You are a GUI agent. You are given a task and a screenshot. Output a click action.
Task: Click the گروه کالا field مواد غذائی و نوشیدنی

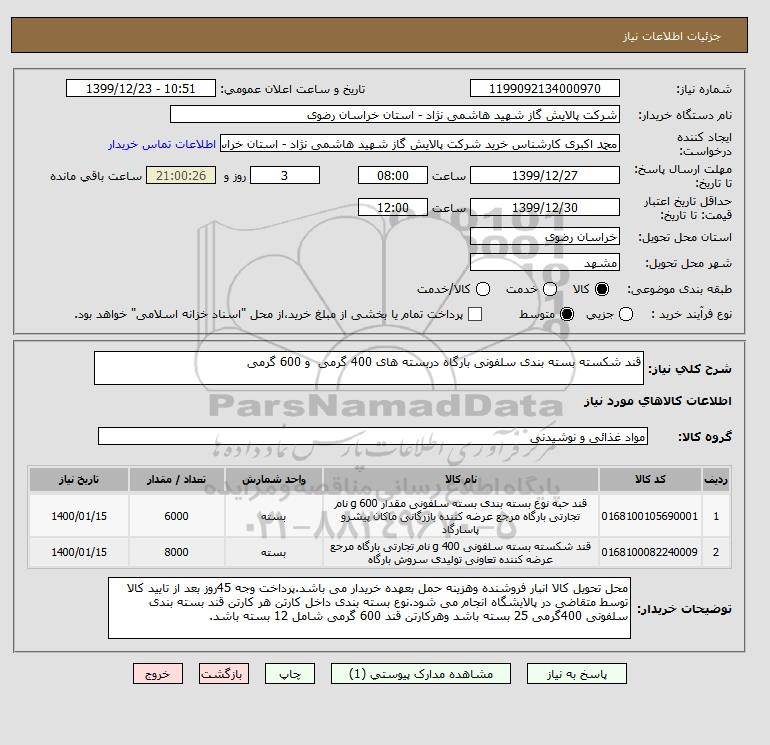(373, 436)
